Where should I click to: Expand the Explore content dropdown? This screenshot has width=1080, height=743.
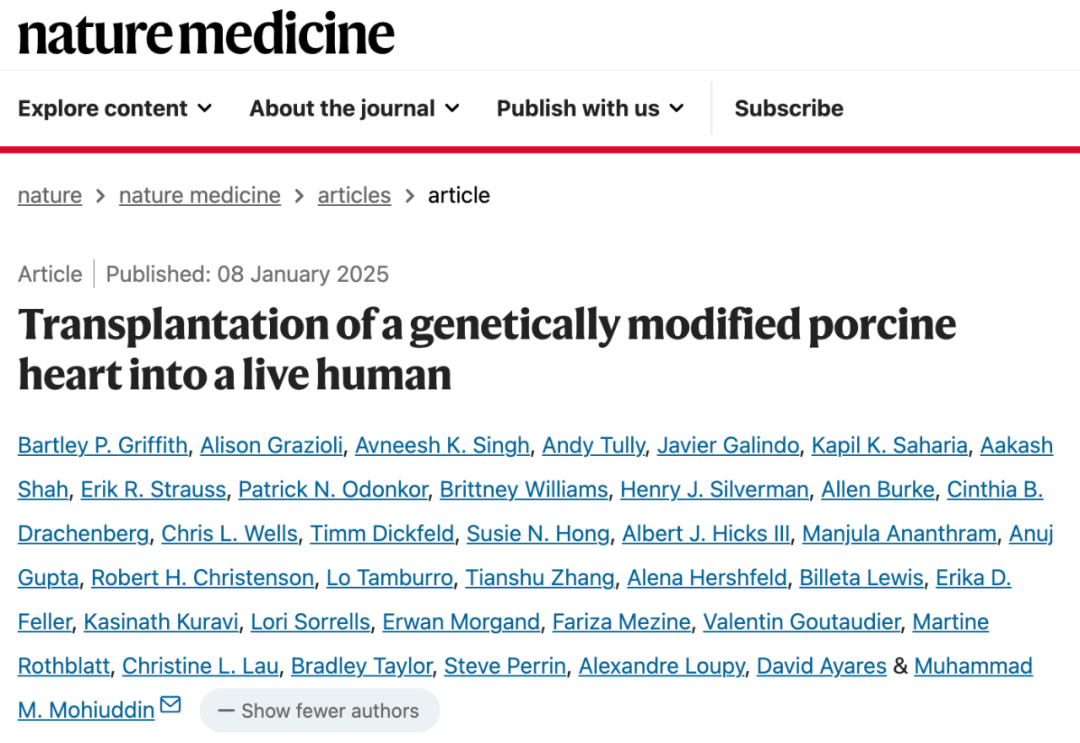click(x=115, y=108)
